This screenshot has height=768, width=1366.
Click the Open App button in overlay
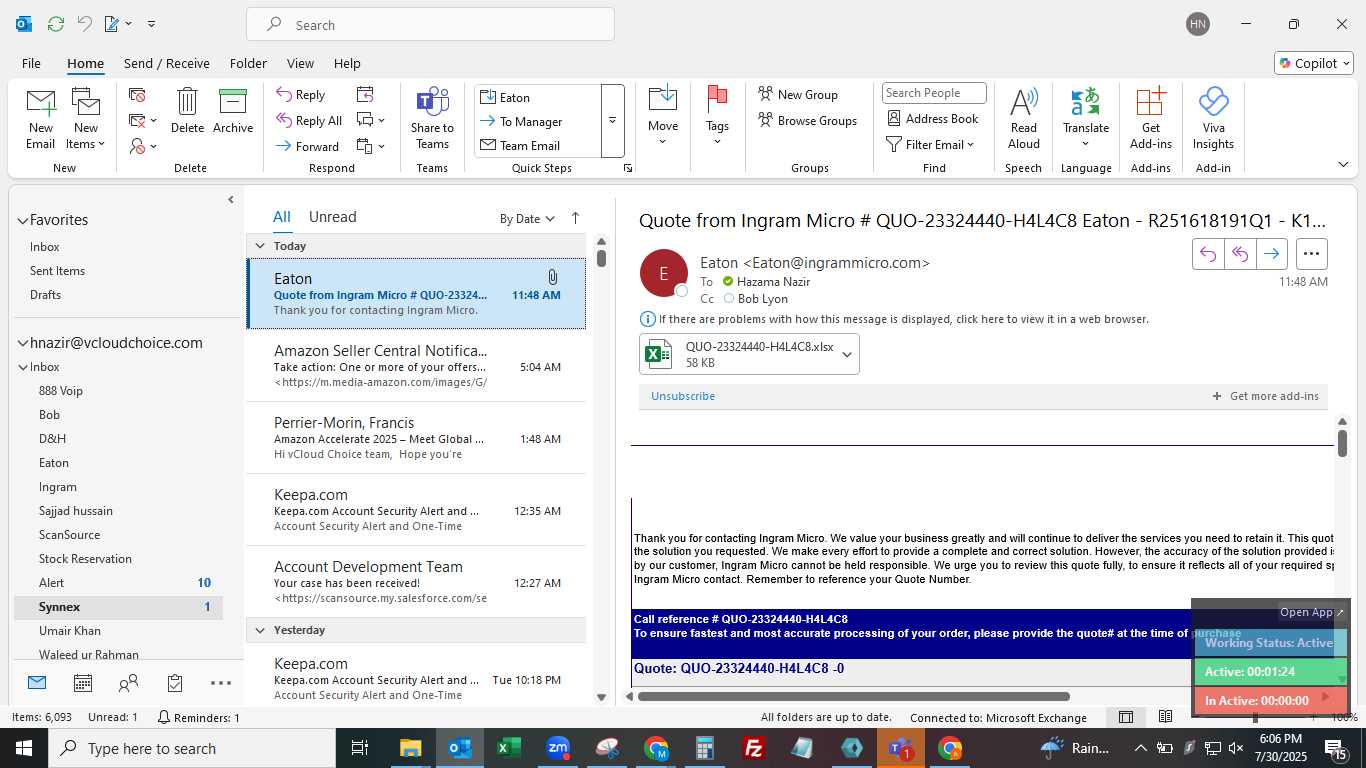1313,612
